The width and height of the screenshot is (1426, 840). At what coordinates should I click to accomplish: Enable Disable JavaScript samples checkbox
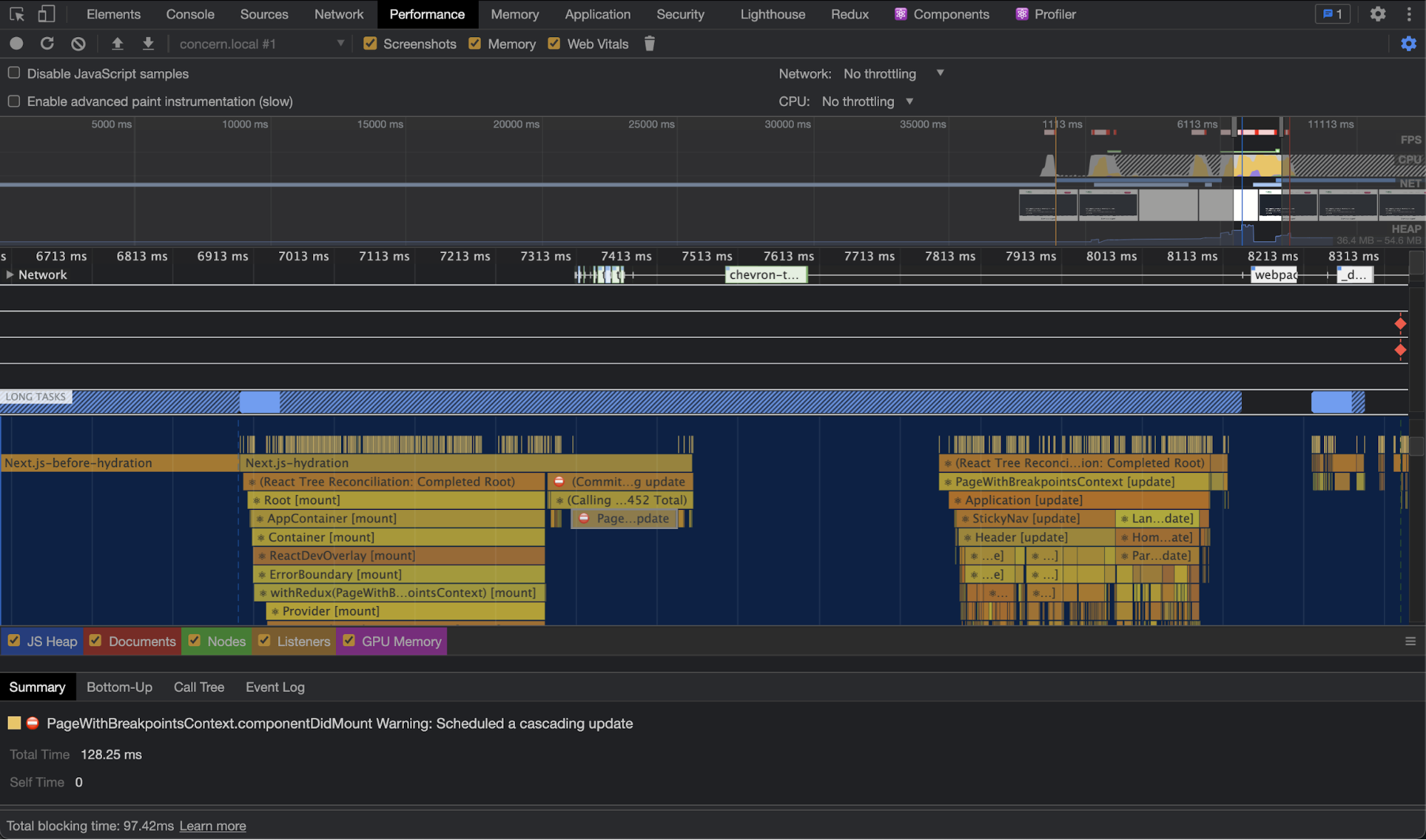pyautogui.click(x=14, y=73)
